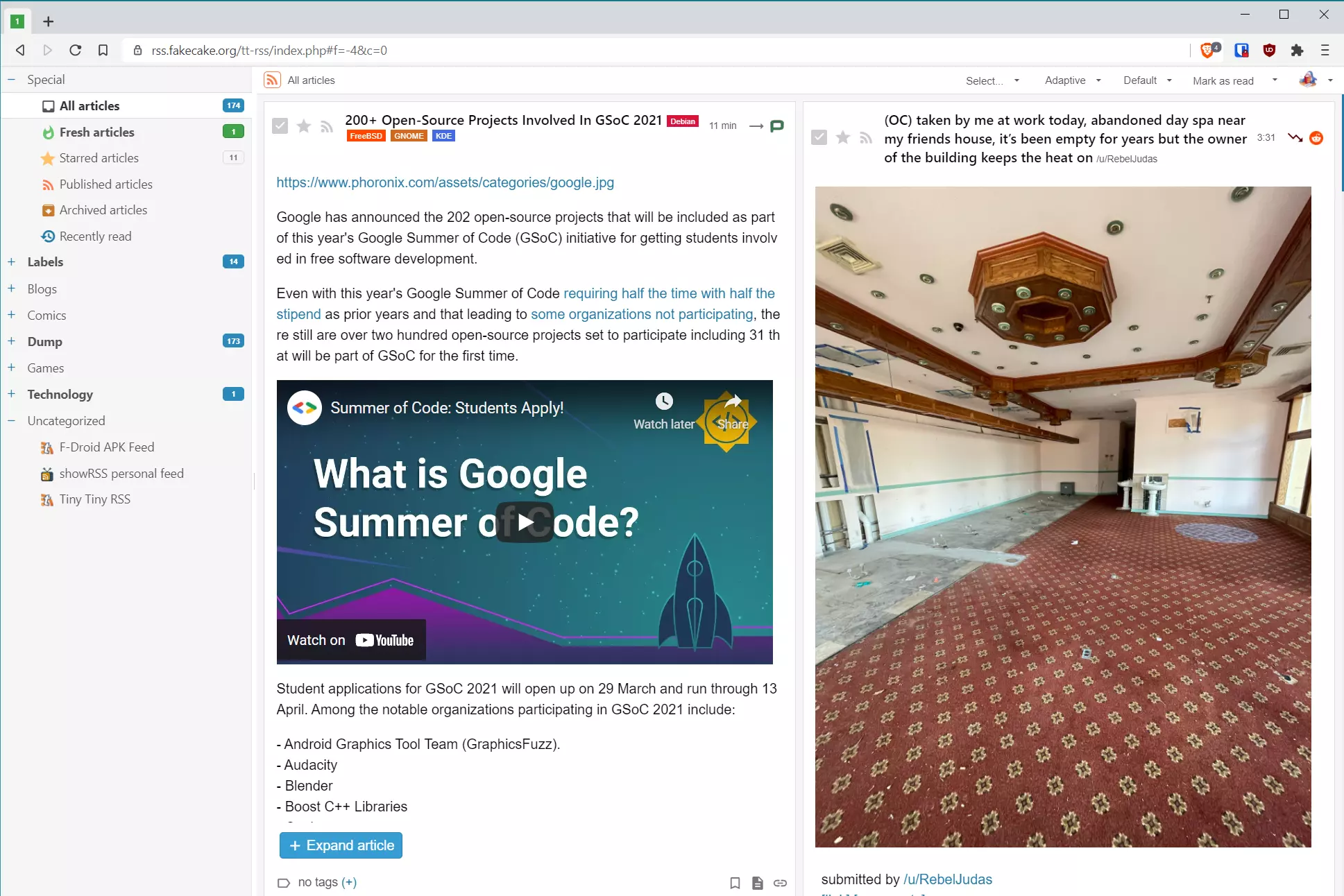Click the publish feed icon on GSoC article

327,126
